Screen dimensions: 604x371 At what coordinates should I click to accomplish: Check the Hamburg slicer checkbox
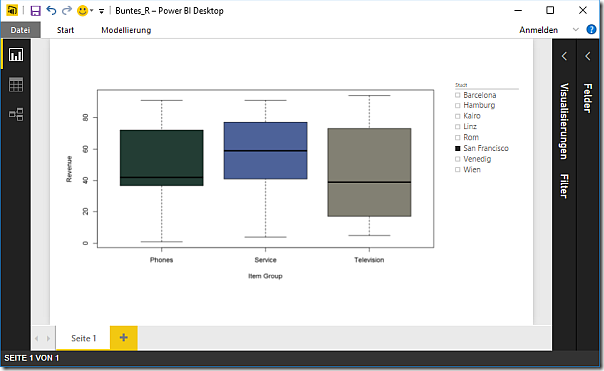coord(458,106)
